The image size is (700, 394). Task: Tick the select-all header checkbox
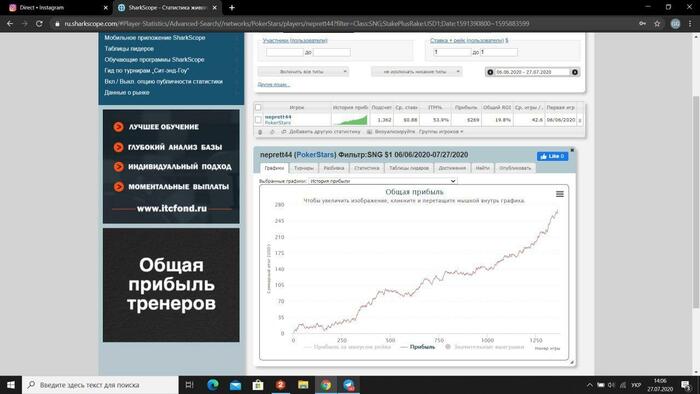click(258, 108)
